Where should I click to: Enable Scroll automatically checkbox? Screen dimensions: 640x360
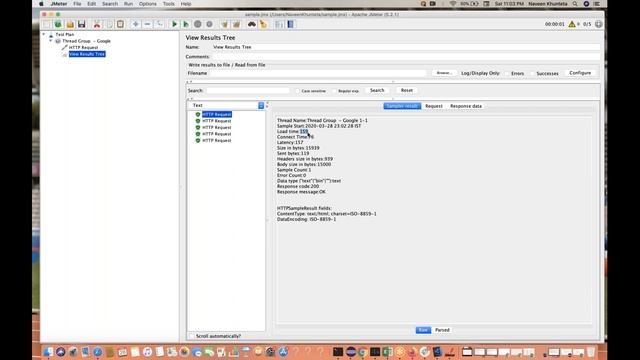click(x=191, y=336)
